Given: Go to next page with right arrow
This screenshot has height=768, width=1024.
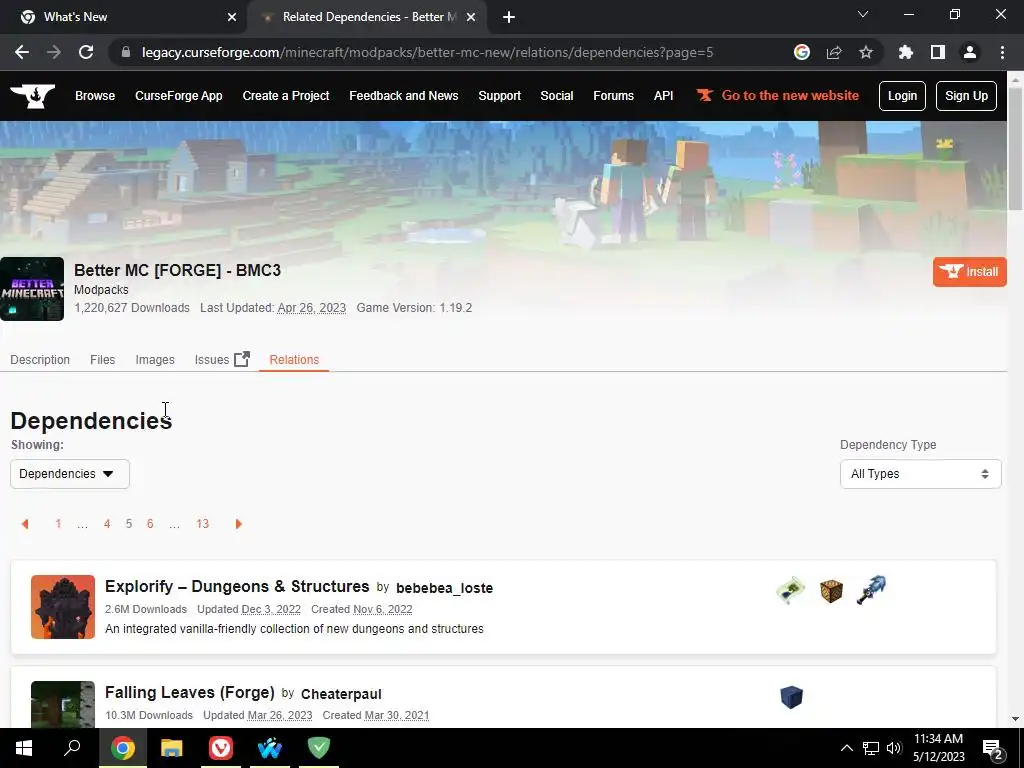Looking at the screenshot, I should point(238,524).
